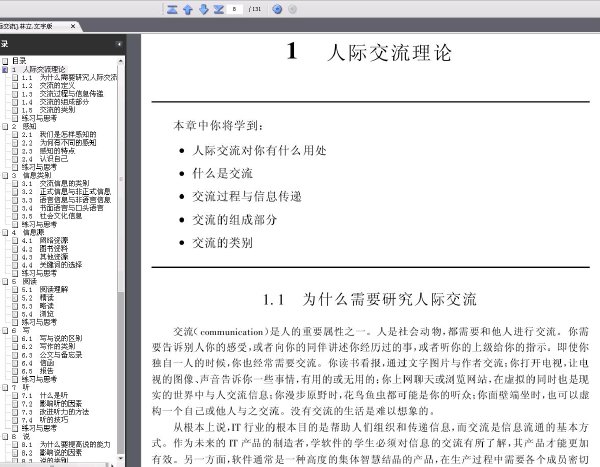Open bookmark 3.1 交流信息的类别
The height and width of the screenshot is (467, 600).
pyautogui.click(x=55, y=183)
